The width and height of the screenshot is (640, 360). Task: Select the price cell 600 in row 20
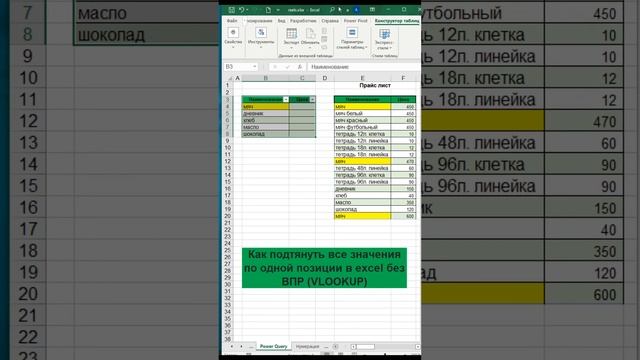403,216
